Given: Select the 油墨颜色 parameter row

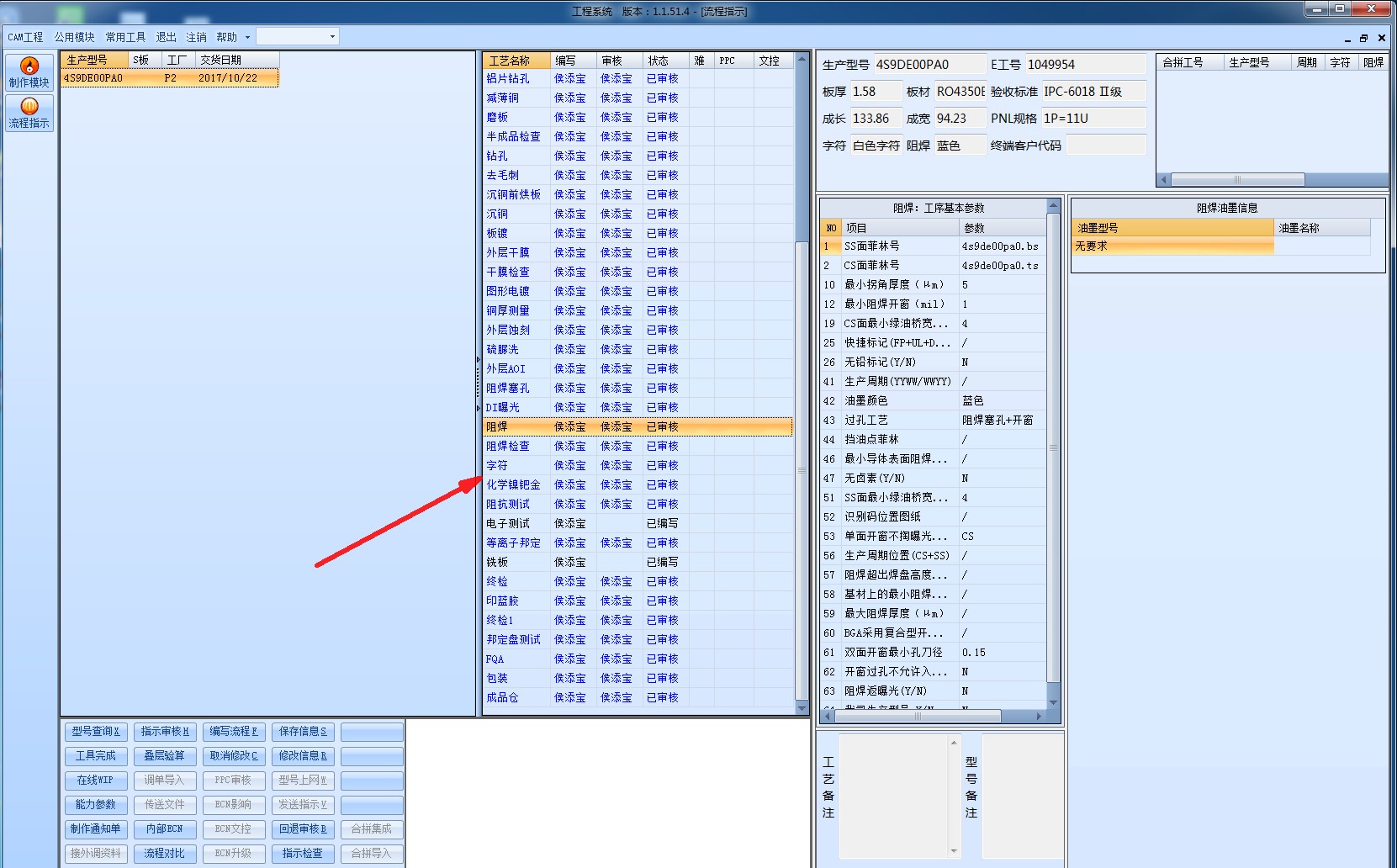Looking at the screenshot, I should [x=933, y=401].
